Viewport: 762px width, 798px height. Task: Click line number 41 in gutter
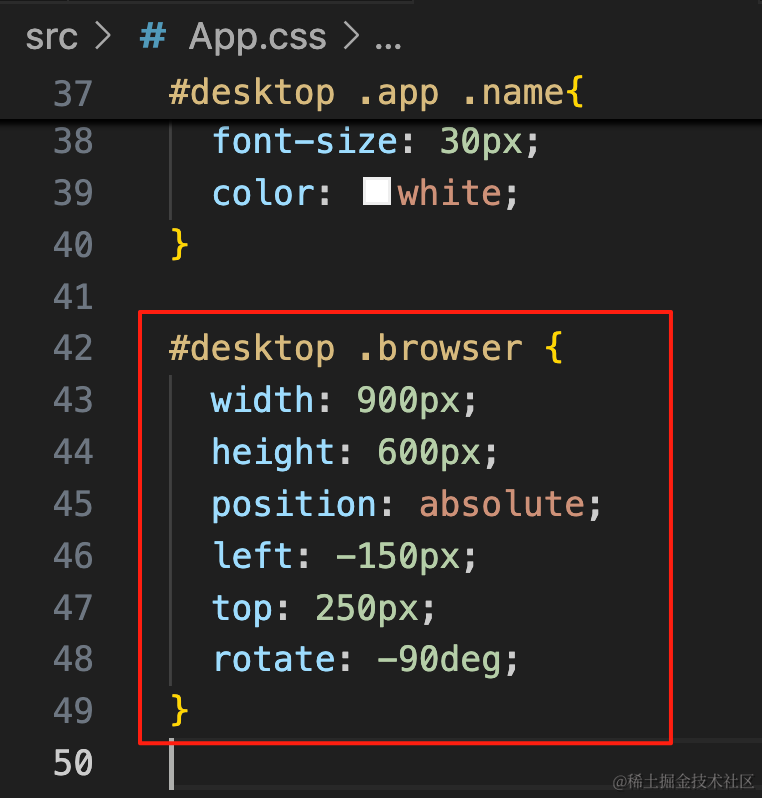[73, 297]
